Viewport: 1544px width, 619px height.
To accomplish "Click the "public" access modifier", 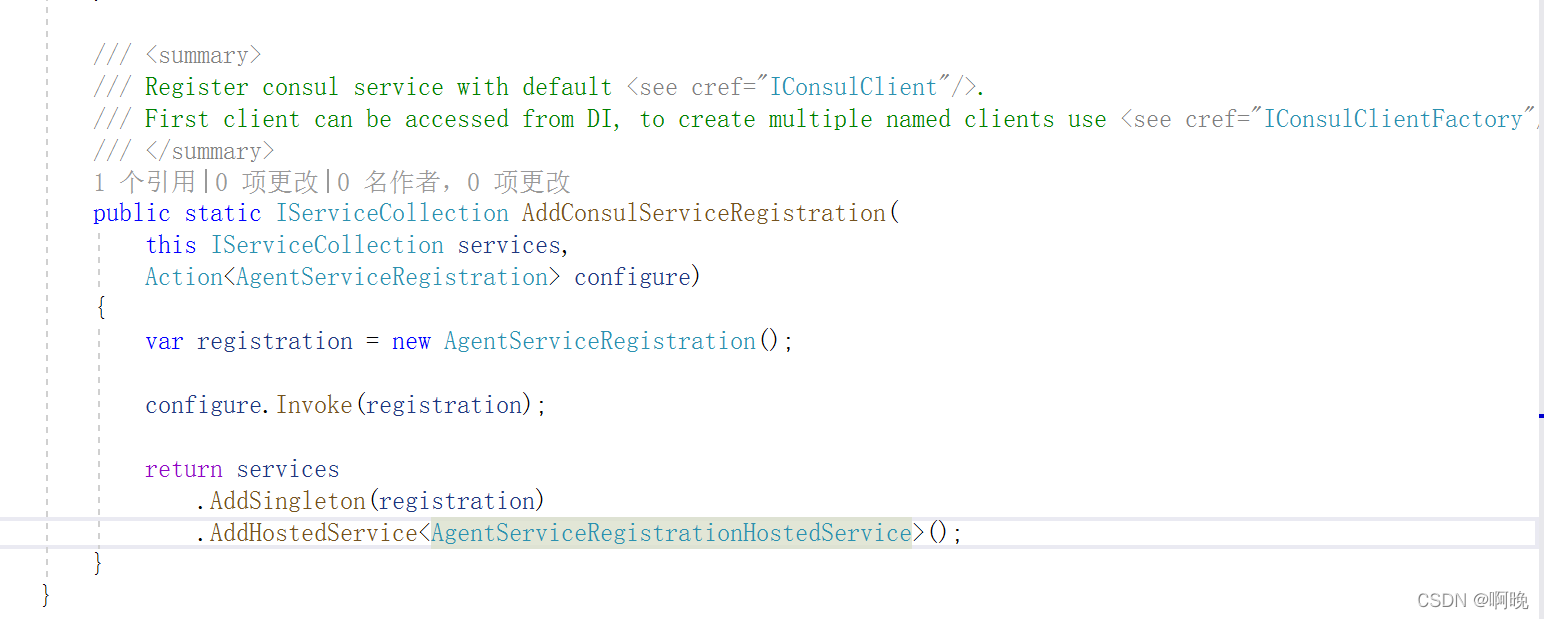I will pos(132,213).
